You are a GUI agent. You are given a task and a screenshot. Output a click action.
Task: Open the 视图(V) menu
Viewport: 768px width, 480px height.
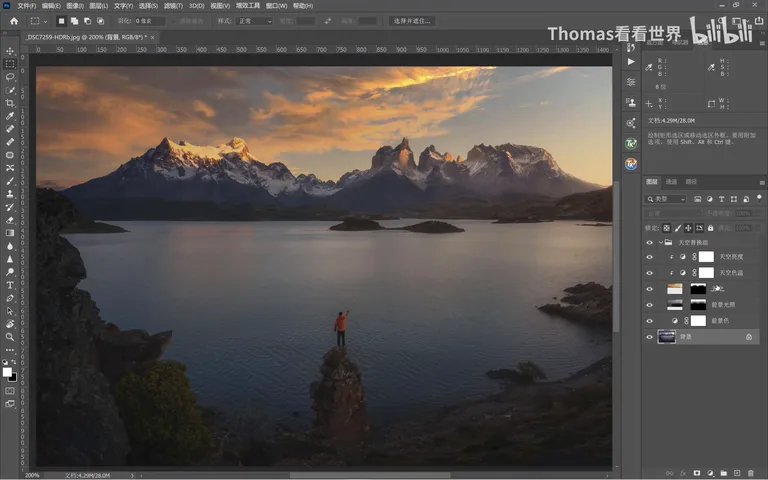pyautogui.click(x=220, y=6)
